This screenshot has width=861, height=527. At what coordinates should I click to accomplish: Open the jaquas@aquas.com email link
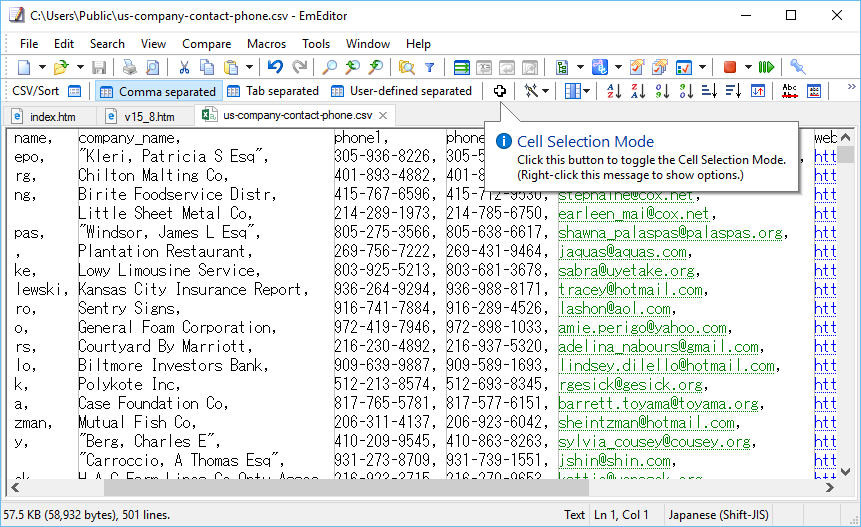click(622, 252)
